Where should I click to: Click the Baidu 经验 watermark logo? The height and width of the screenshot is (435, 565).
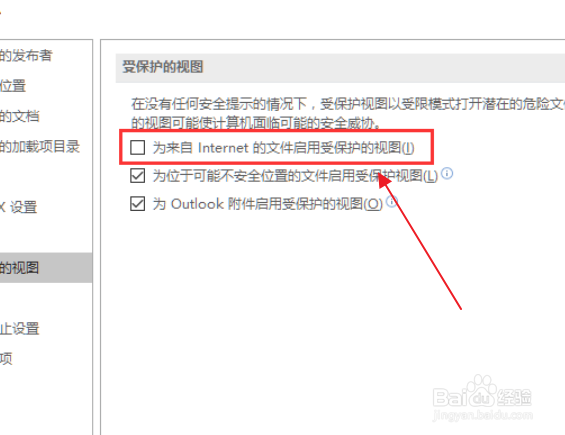point(482,393)
